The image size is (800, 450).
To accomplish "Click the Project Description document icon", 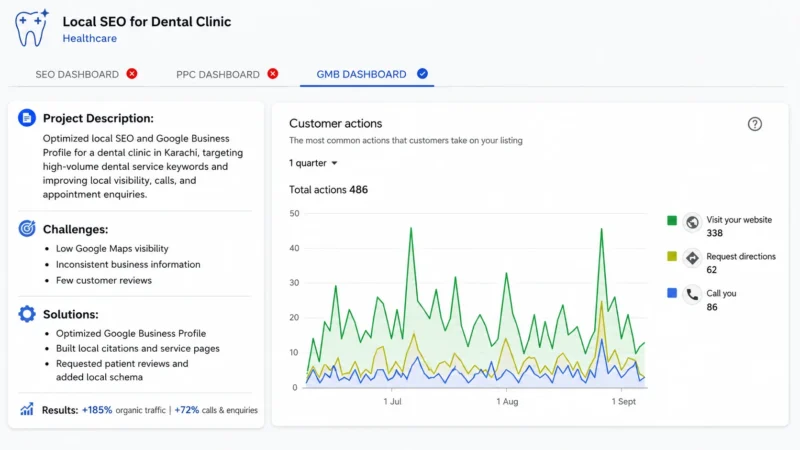I will pos(27,118).
